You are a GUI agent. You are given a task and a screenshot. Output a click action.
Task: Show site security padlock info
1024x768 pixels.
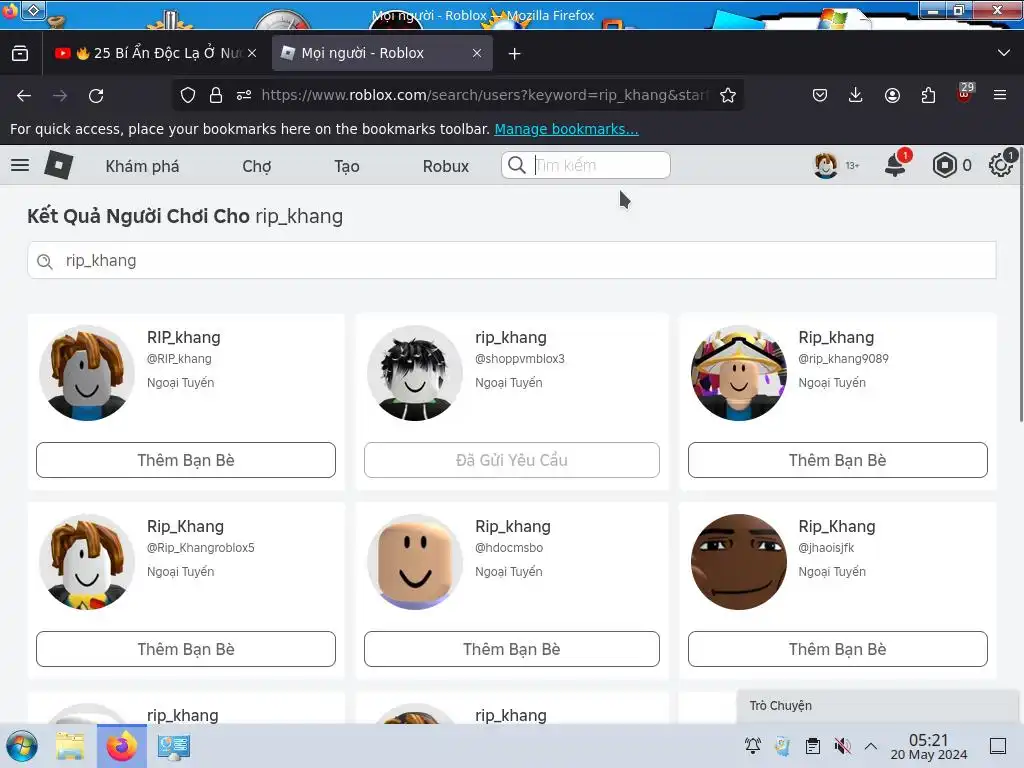click(216, 95)
